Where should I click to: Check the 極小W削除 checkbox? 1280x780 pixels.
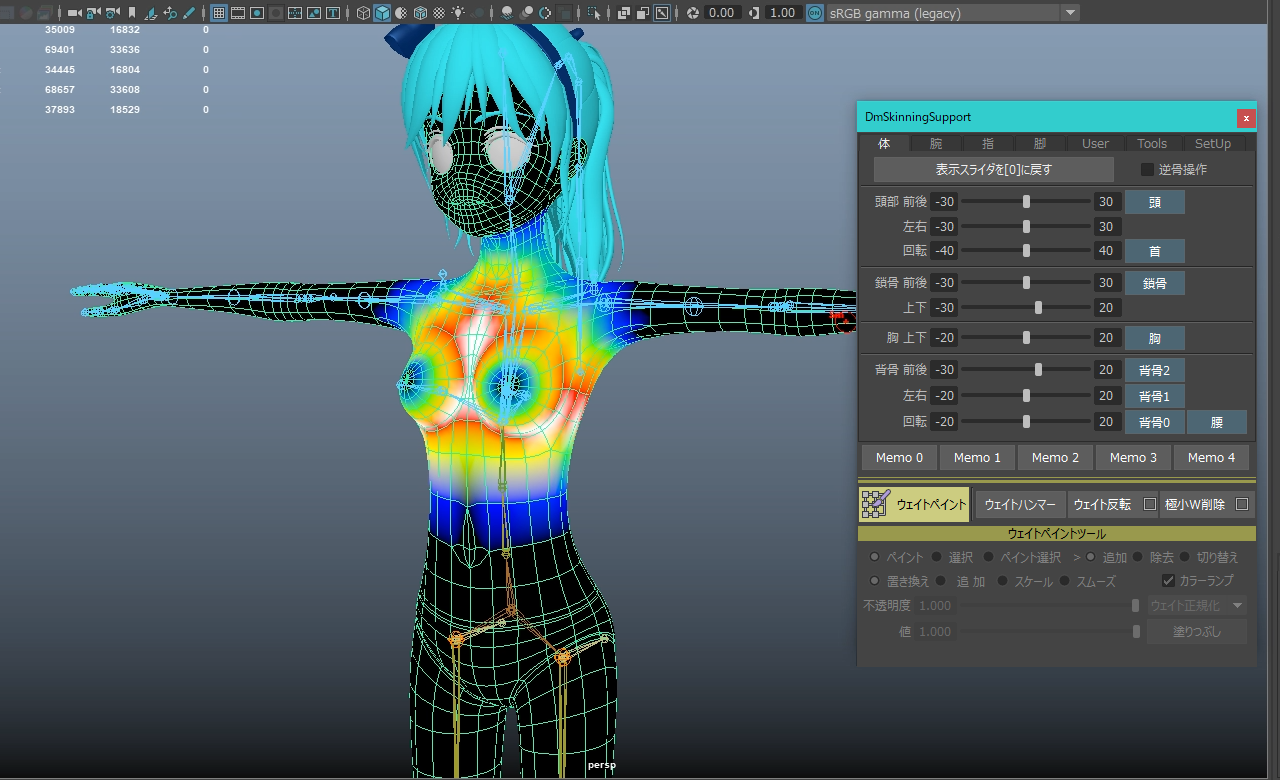[x=1242, y=504]
